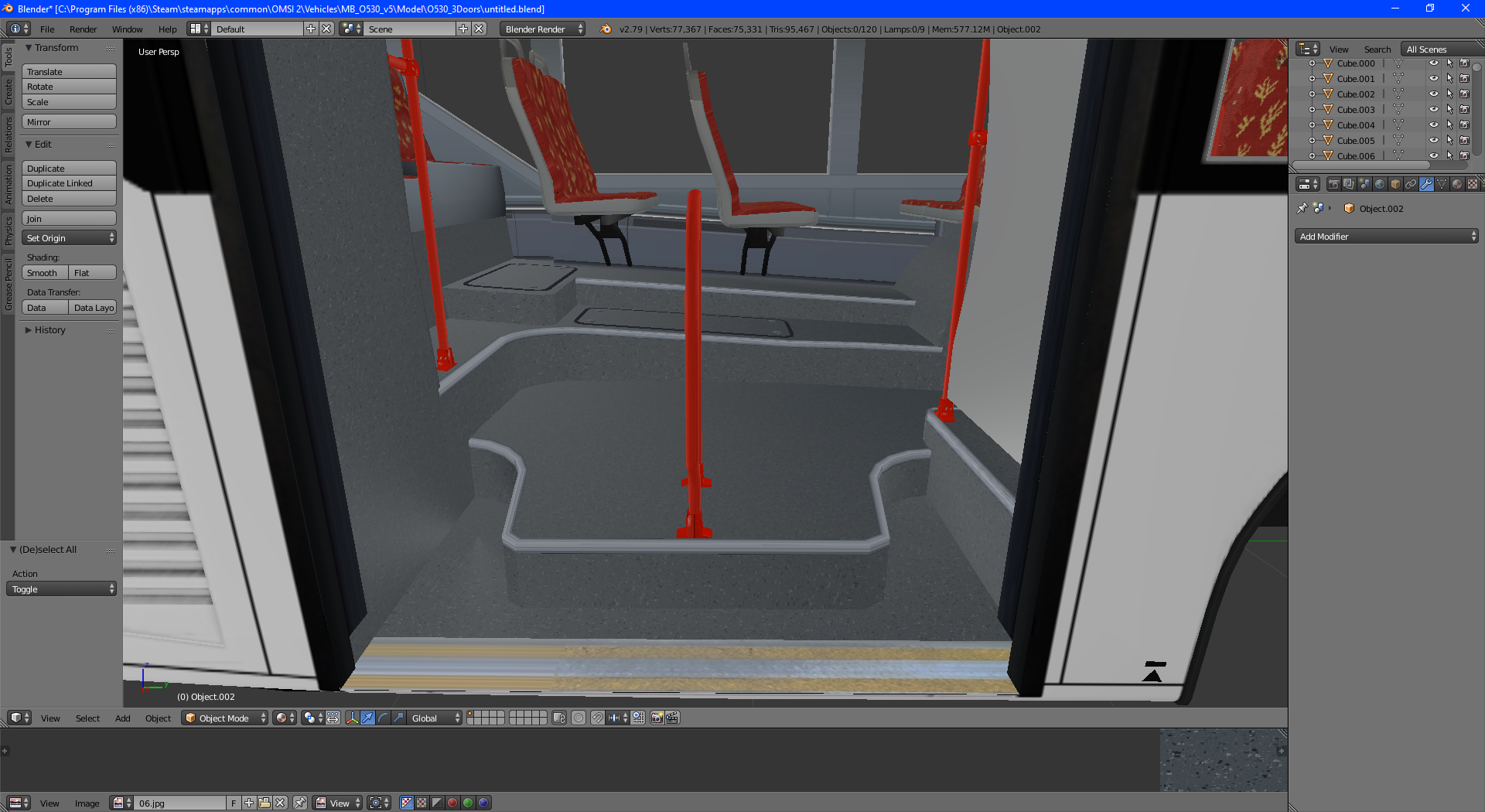Open the Object Mode selector
The height and width of the screenshot is (812, 1485).
coord(224,718)
